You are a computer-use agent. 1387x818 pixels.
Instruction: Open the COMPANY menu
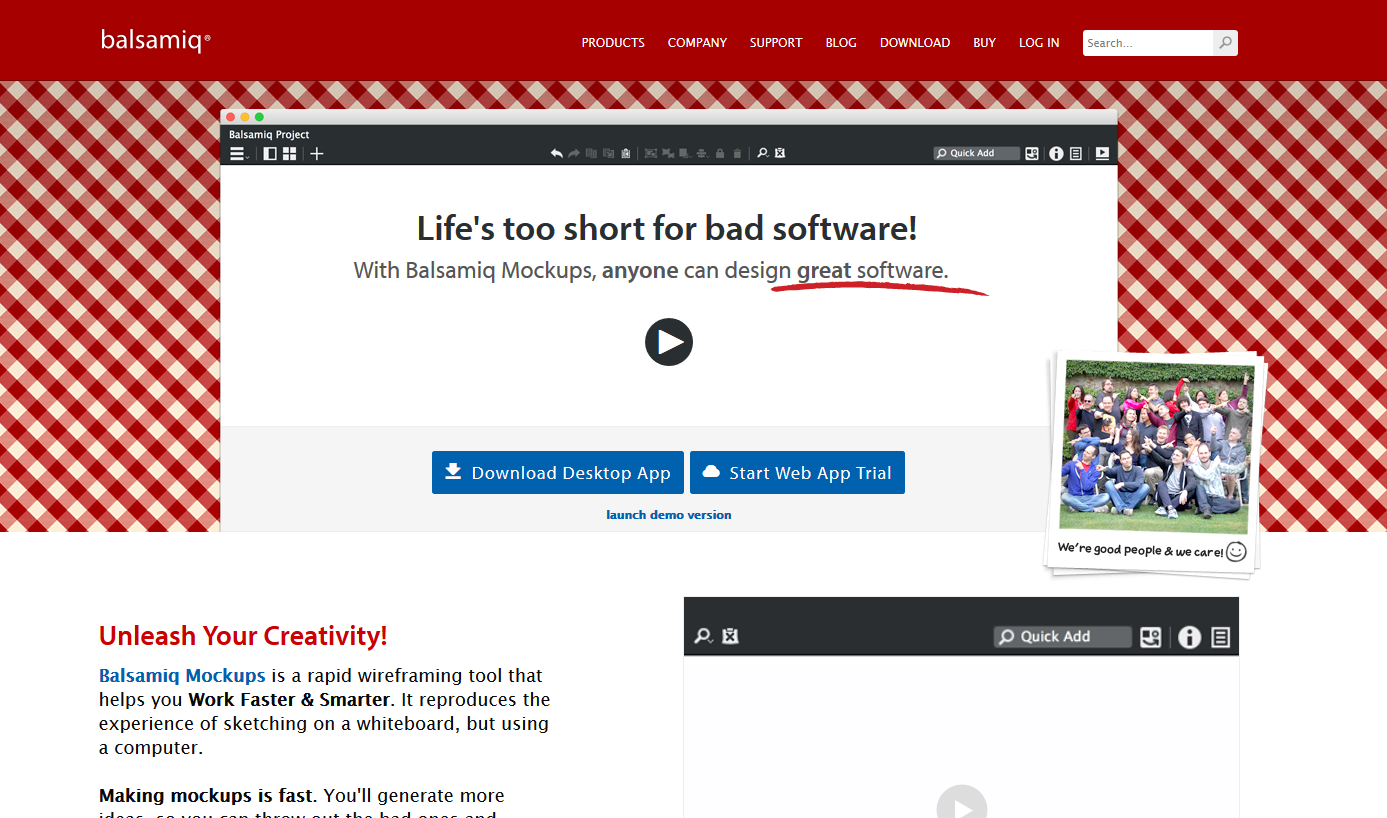[697, 43]
